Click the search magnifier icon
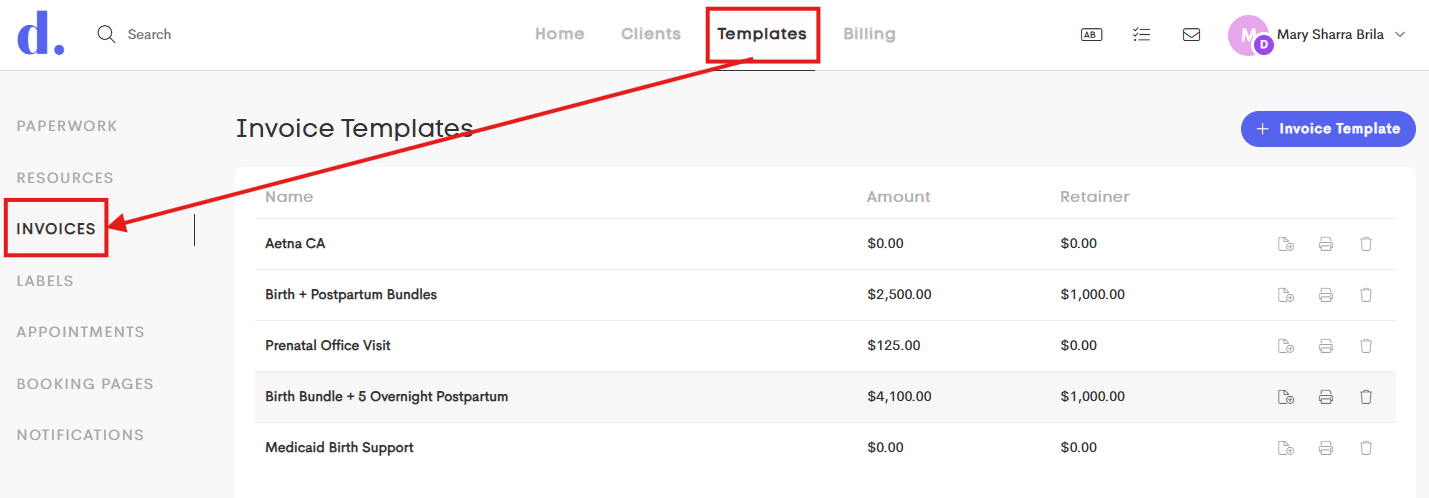Screen dimensions: 1429x498 pyautogui.click(x=107, y=34)
